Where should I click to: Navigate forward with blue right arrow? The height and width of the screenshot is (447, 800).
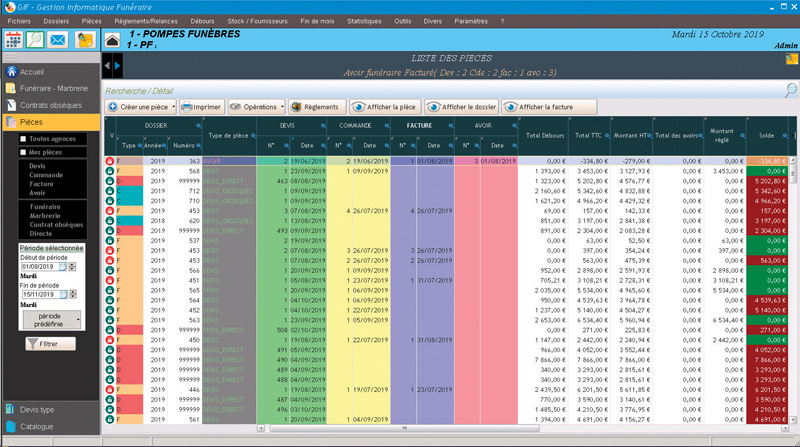[117, 65]
